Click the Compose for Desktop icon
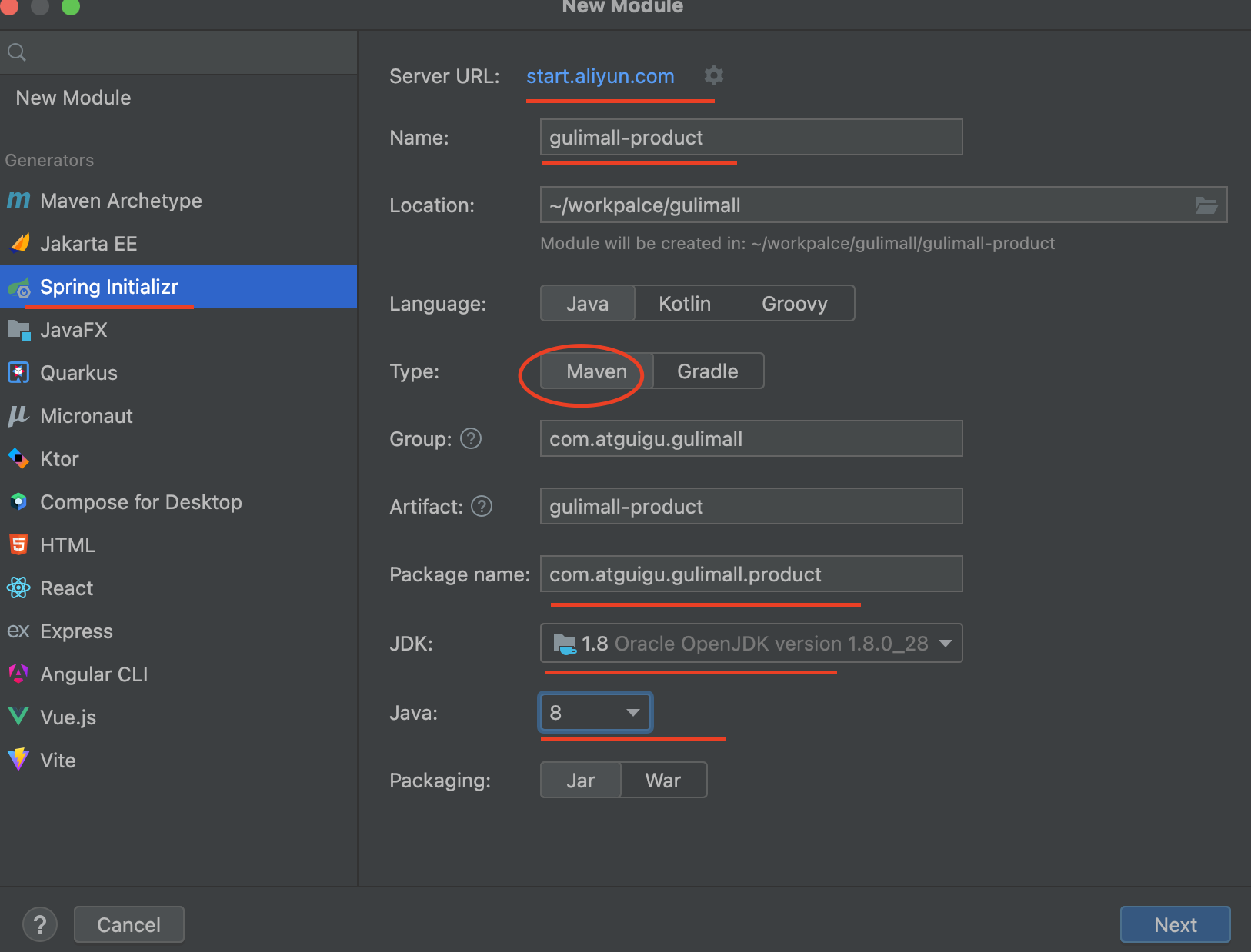1251x952 pixels. pyautogui.click(x=18, y=502)
